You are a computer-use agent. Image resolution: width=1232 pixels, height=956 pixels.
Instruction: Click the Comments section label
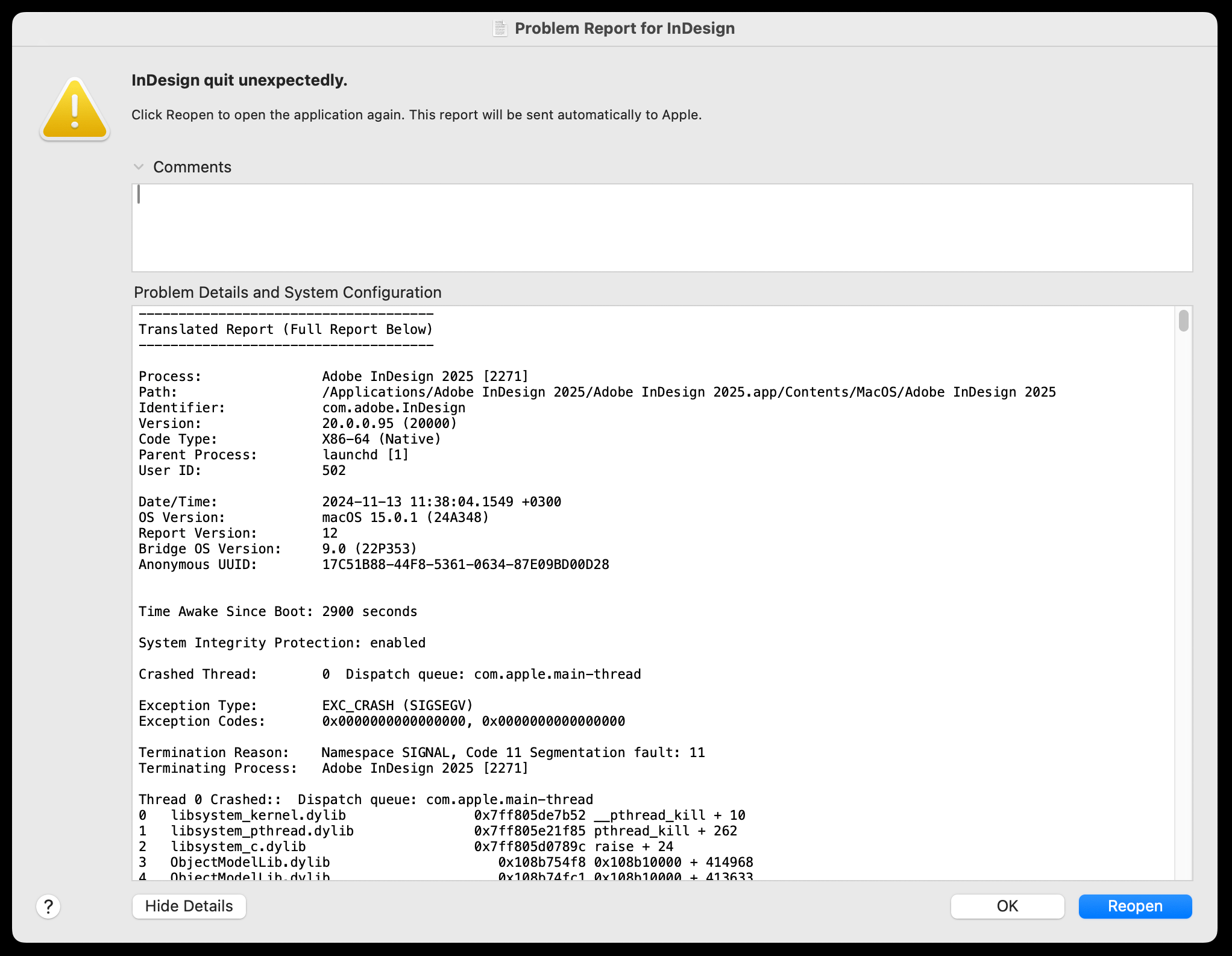point(192,167)
